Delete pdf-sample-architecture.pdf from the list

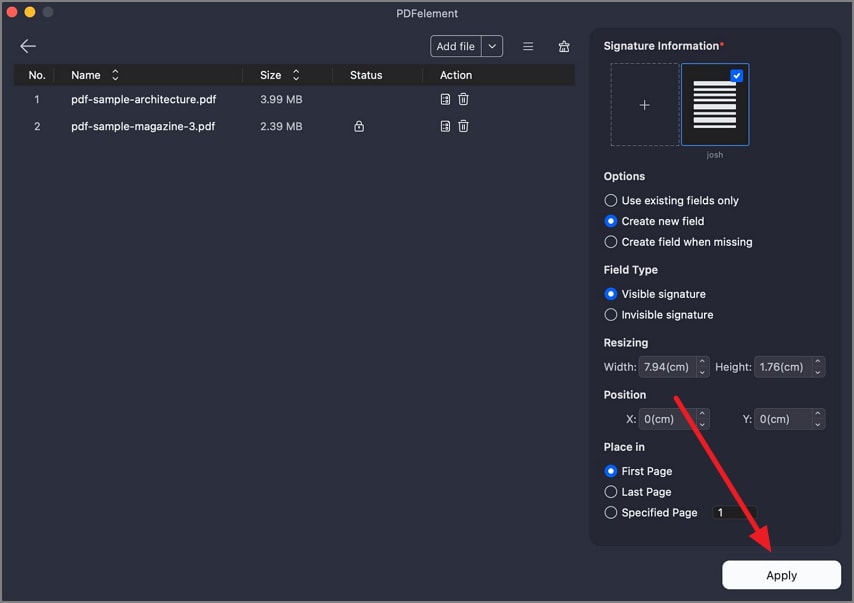pos(463,99)
